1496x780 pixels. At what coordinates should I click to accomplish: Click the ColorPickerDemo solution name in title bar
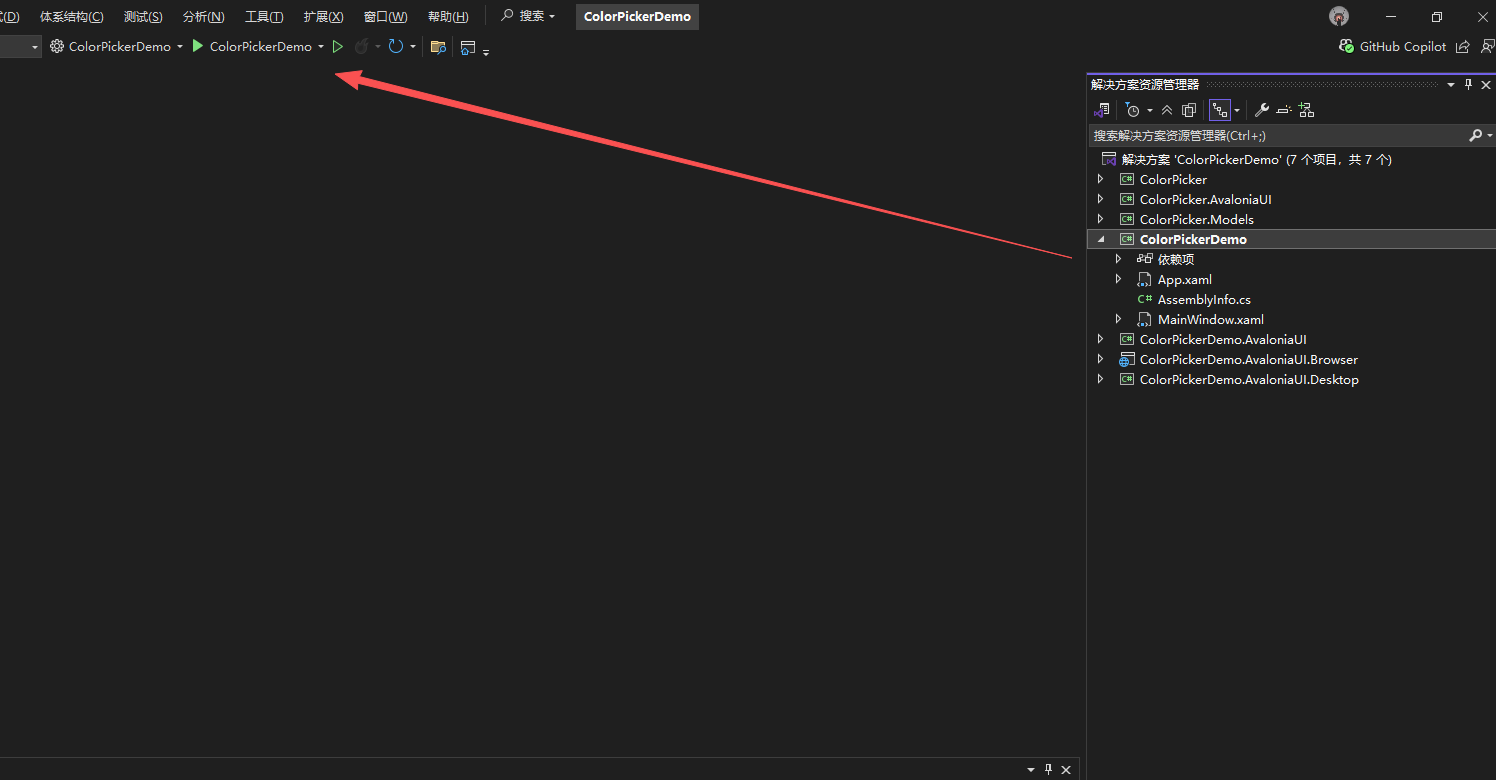click(x=637, y=17)
